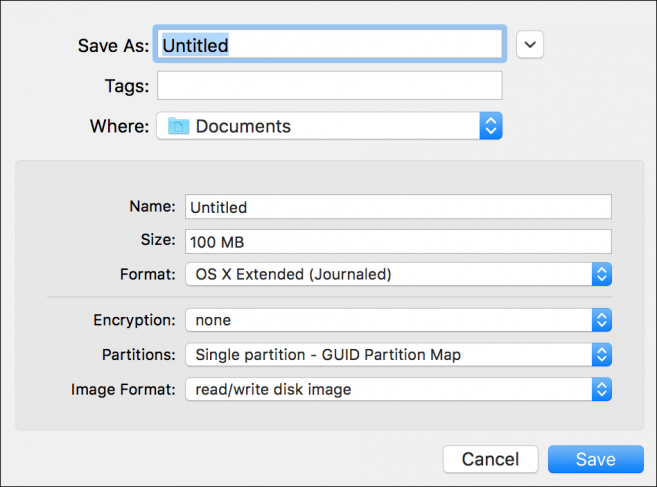Click blue arrows on the Where popup
Screen dimensions: 657x487
tap(490, 126)
